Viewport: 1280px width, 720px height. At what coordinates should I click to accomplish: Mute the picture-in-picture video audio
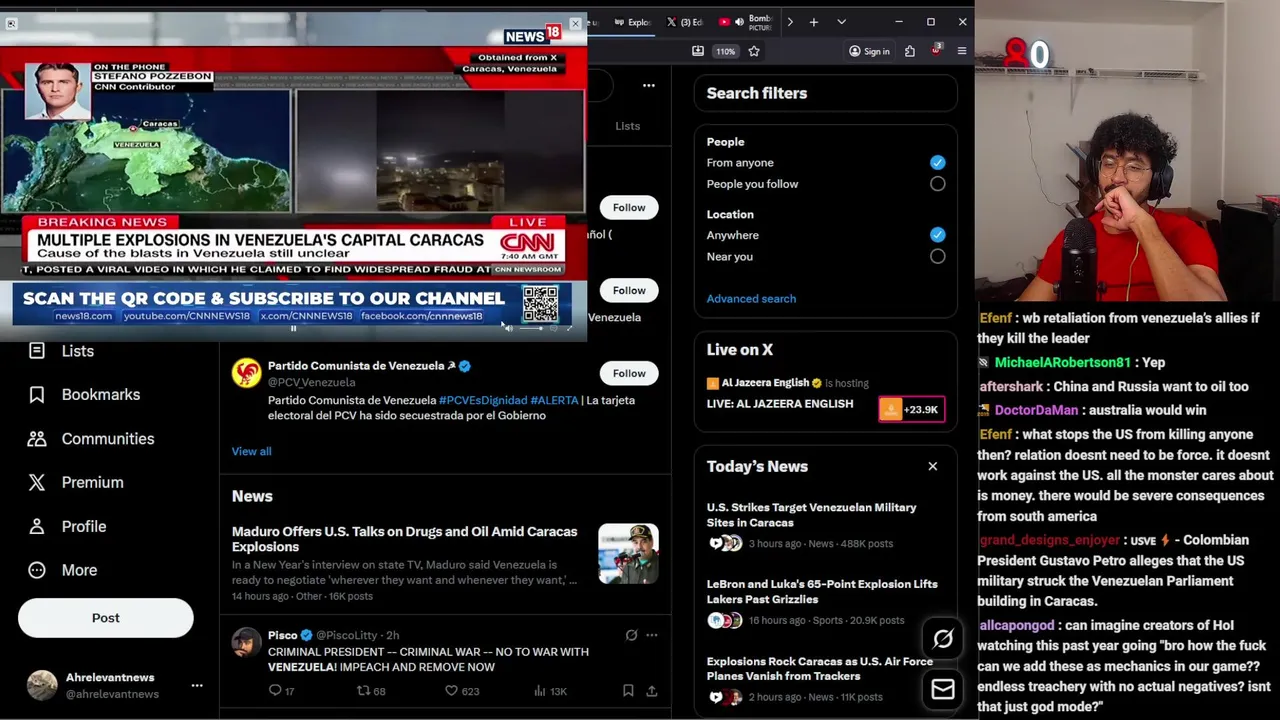[508, 328]
